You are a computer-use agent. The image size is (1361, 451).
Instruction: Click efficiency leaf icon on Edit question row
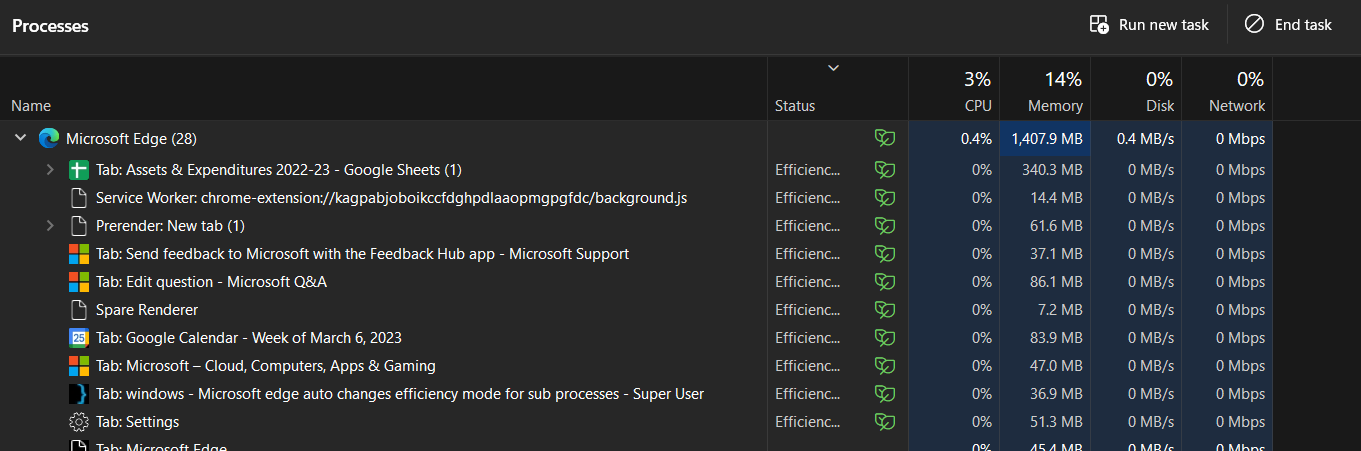click(885, 282)
